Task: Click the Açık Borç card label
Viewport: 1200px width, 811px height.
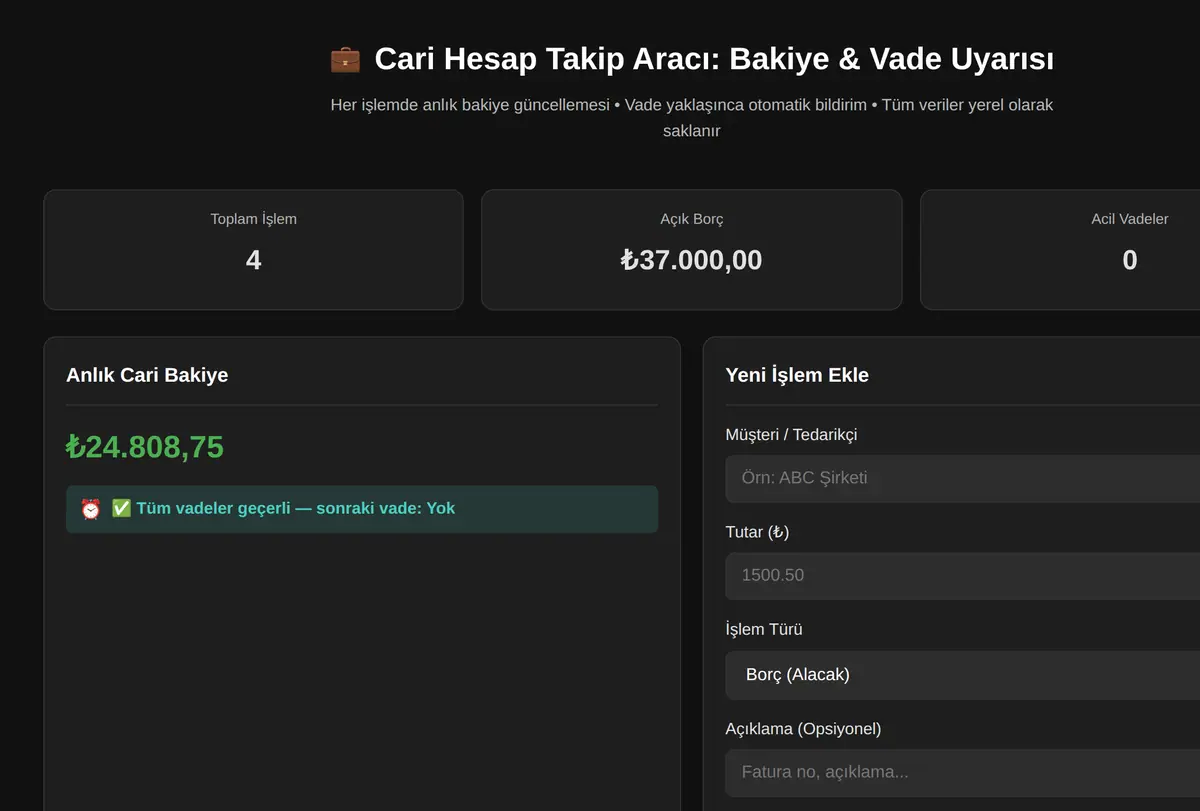Action: coord(691,219)
